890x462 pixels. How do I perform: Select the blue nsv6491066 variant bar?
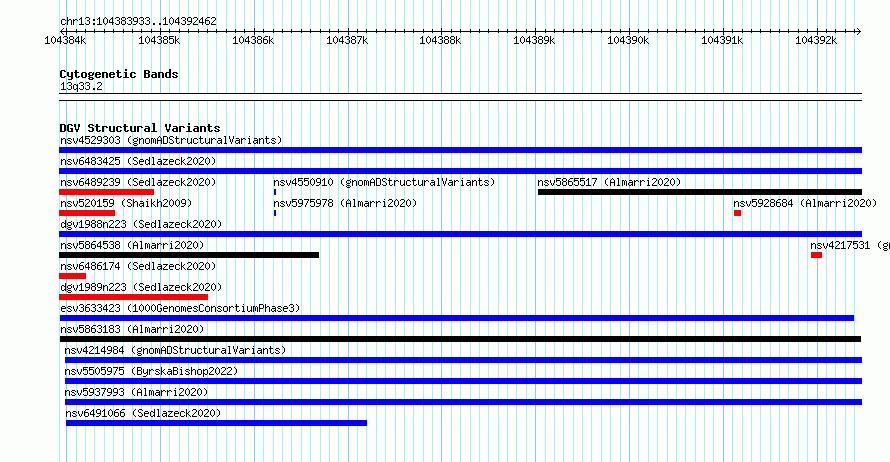pyautogui.click(x=216, y=423)
